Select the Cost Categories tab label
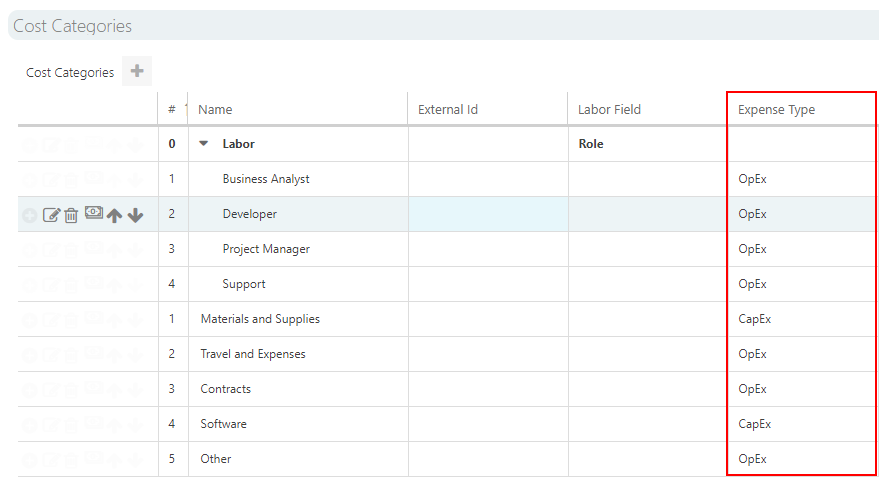 70,72
